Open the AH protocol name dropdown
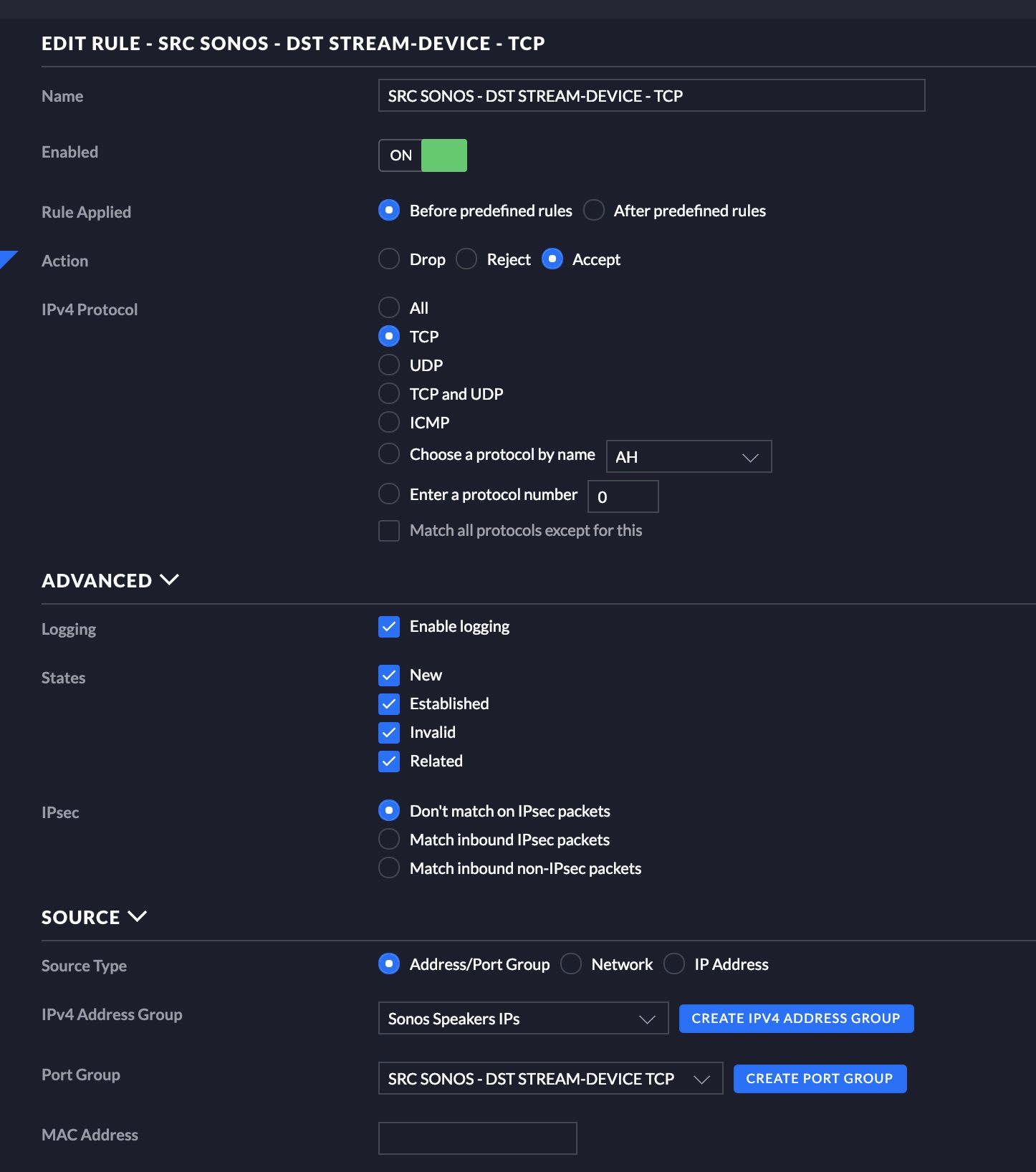Viewport: 1036px width, 1172px height. (x=689, y=456)
